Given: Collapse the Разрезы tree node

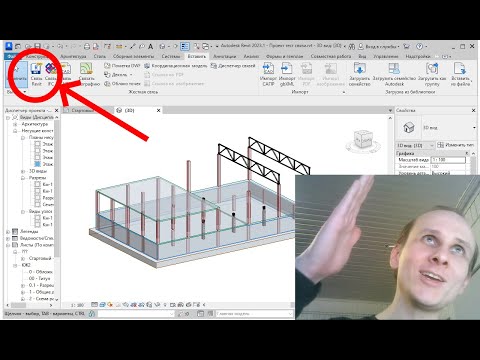Looking at the screenshot, I should [x=23, y=178].
